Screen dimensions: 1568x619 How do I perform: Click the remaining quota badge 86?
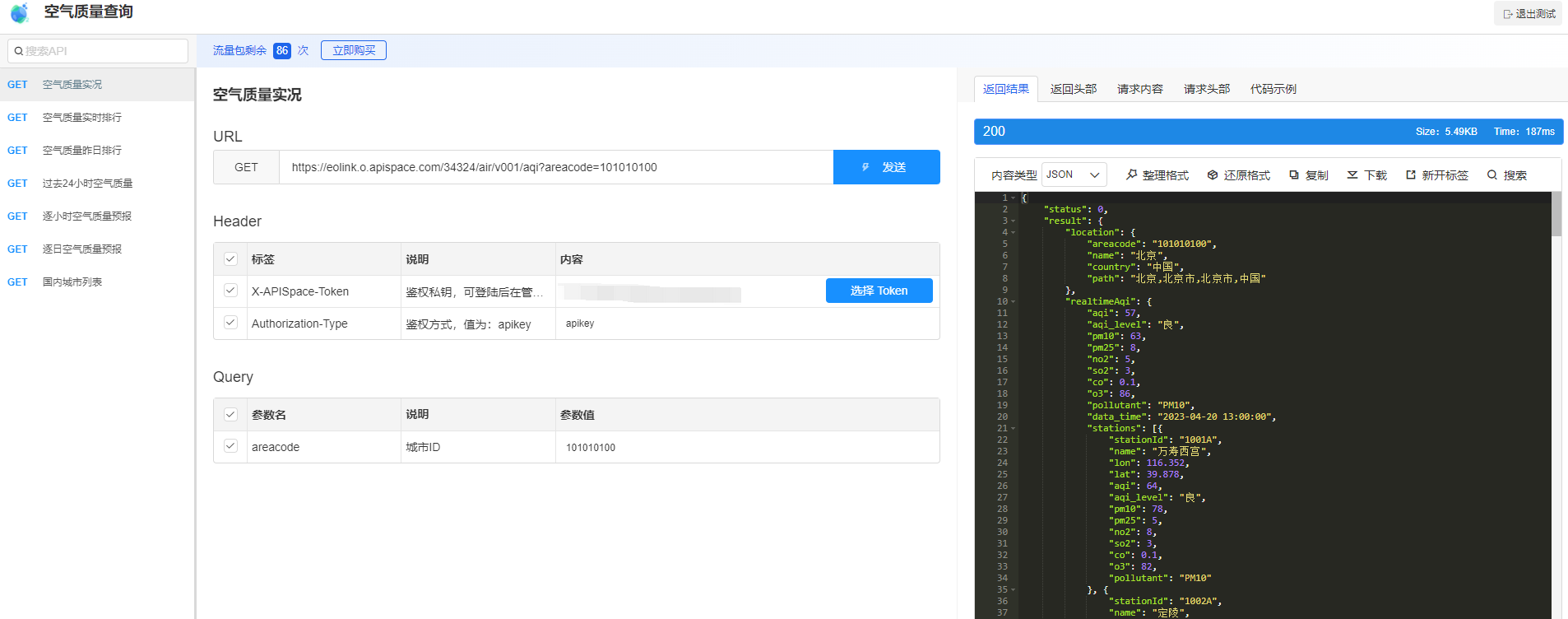(282, 50)
